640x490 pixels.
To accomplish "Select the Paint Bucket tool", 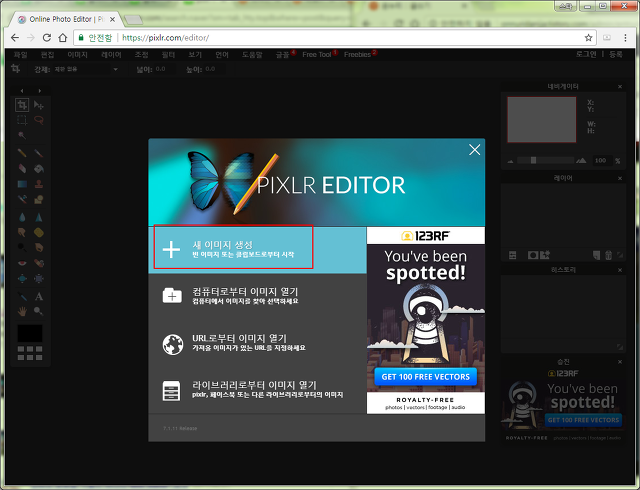I will tap(39, 168).
